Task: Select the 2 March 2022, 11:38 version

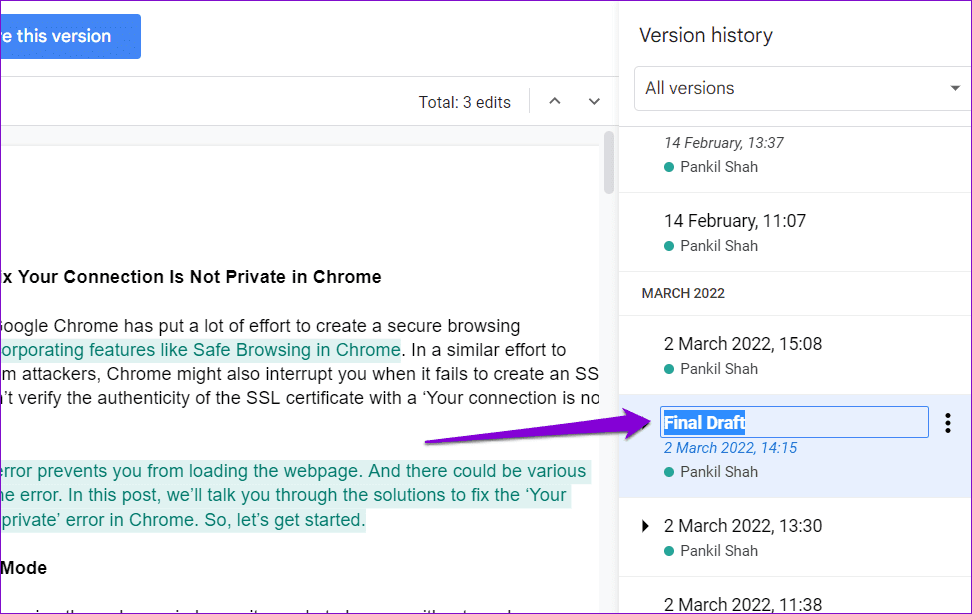Action: coord(795,597)
